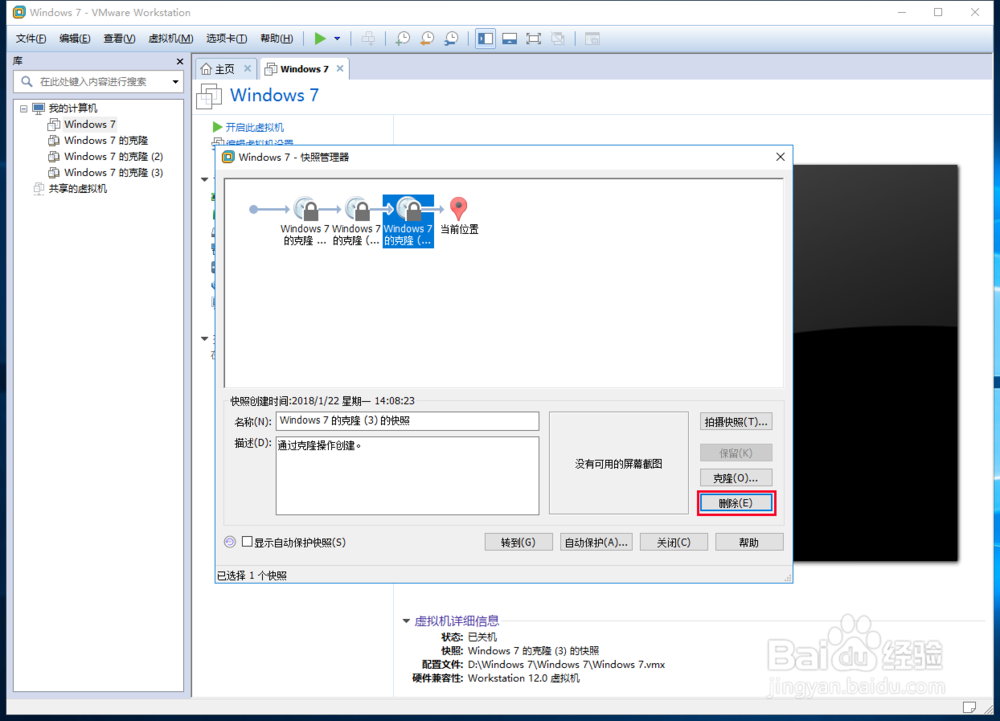
Task: Select Windows 7 的克隆 in library
Action: point(106,140)
